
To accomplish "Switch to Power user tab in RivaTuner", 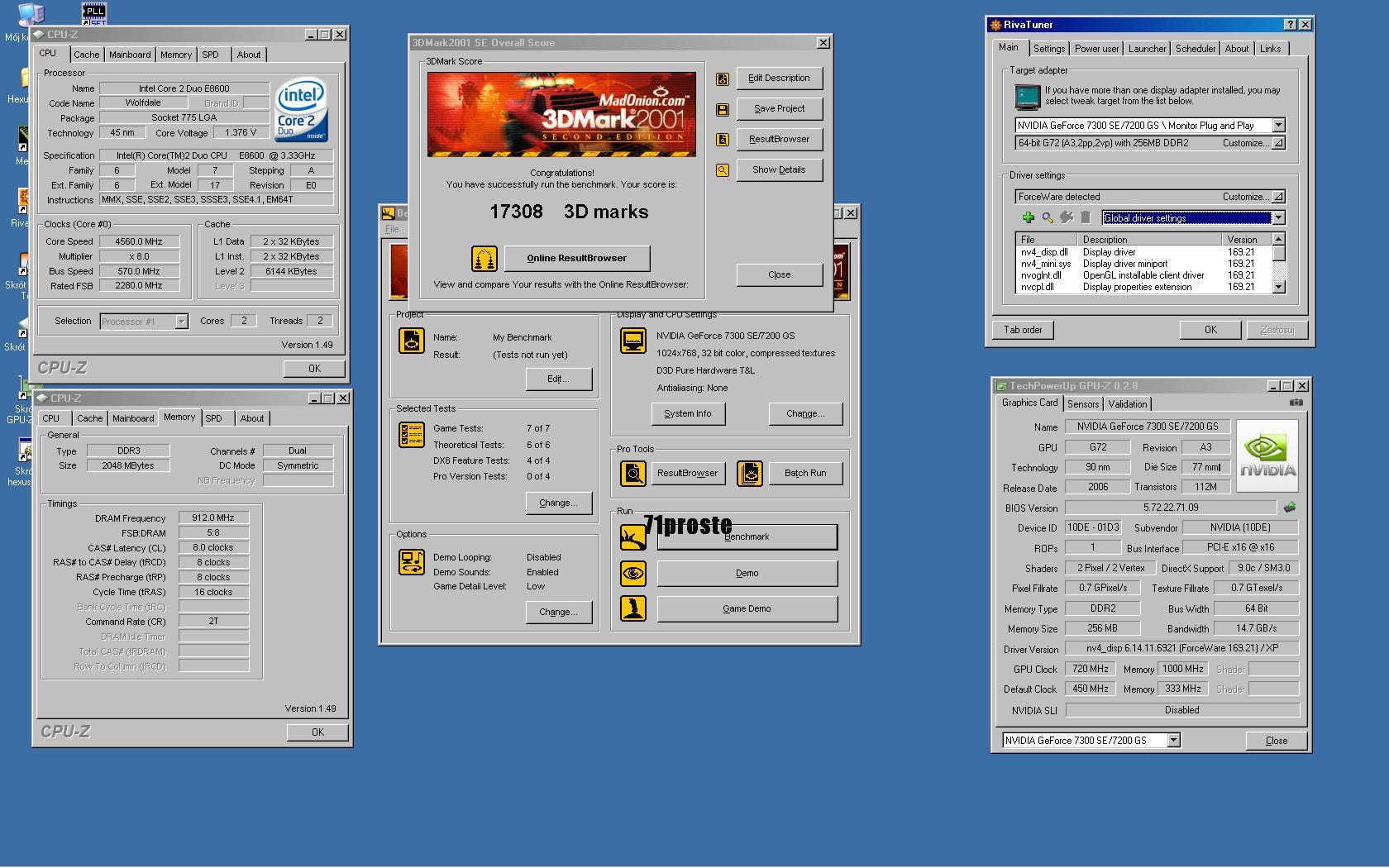I will (1096, 49).
